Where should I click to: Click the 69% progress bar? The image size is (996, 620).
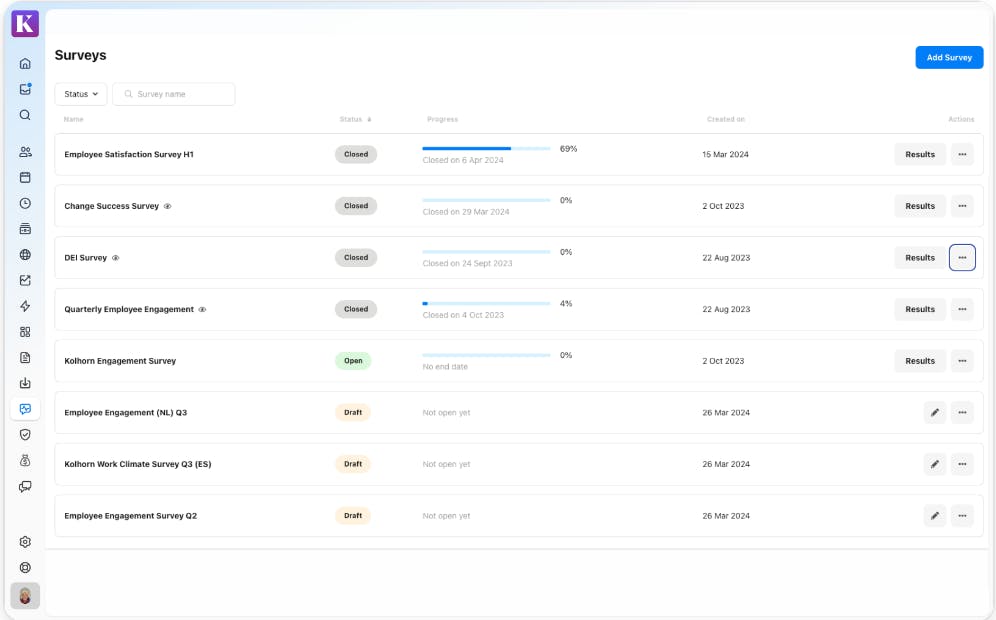(487, 149)
